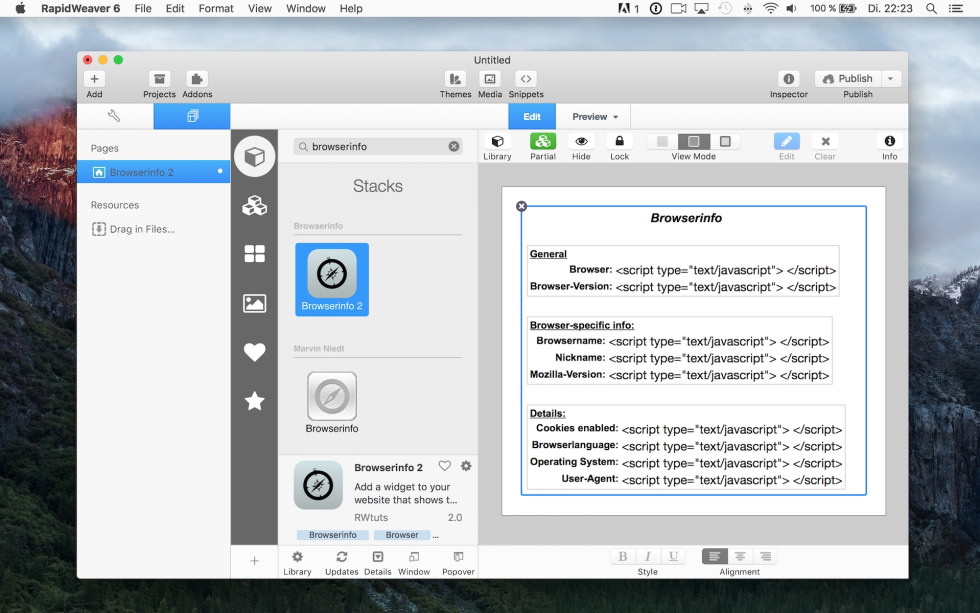Open the Wi-Fi status menu

[x=771, y=8]
